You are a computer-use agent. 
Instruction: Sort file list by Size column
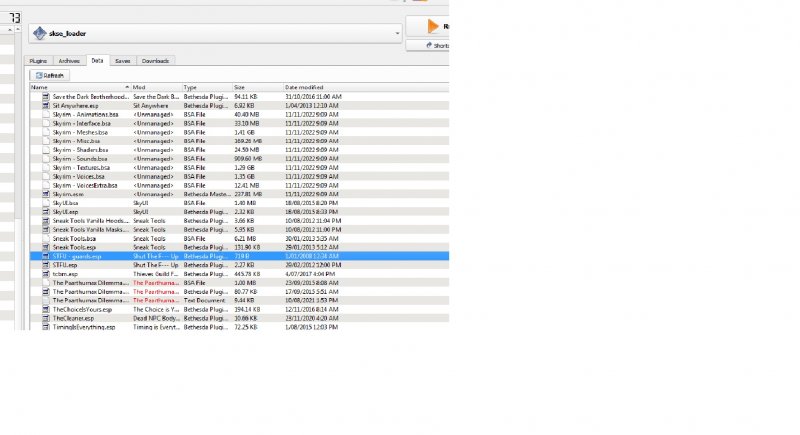tap(258, 87)
